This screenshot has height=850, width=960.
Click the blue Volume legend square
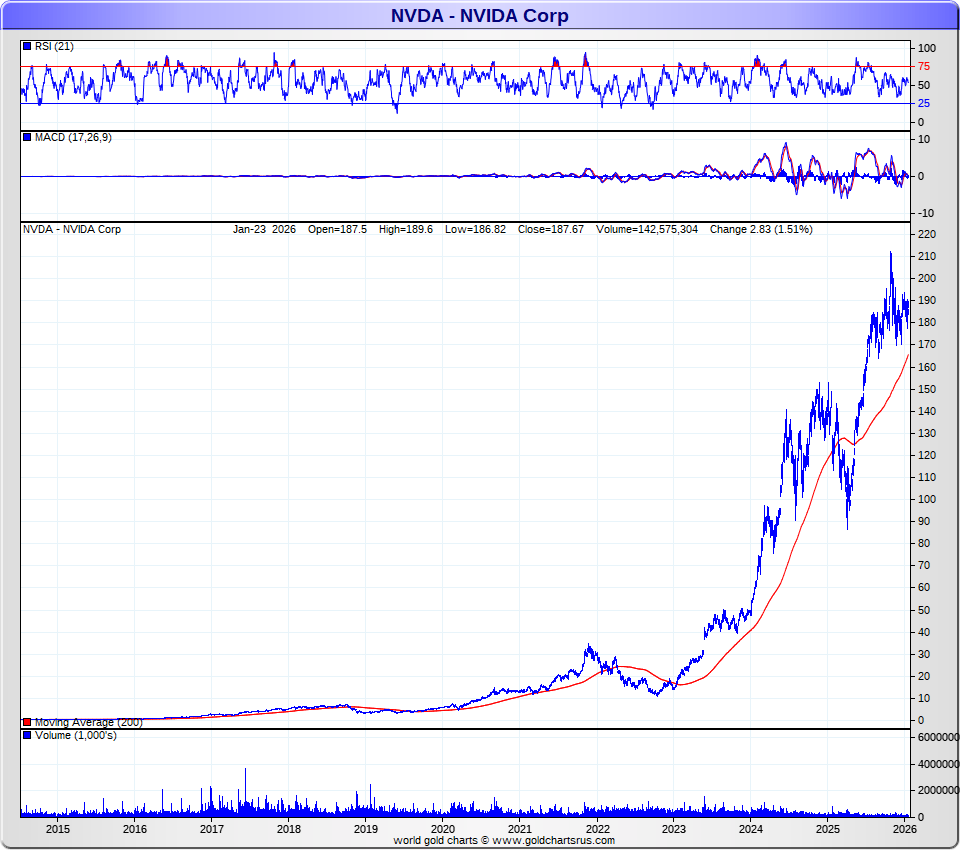[27, 735]
